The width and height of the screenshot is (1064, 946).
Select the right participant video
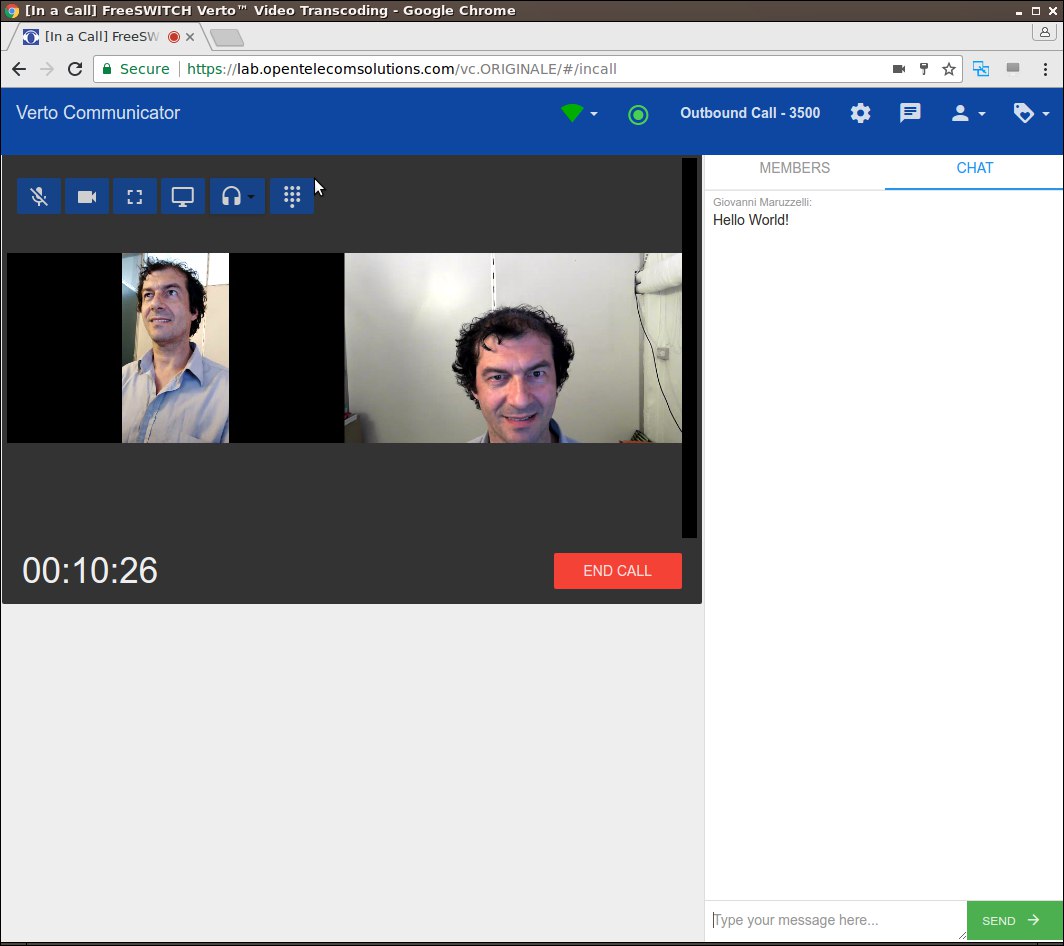pyautogui.click(x=513, y=348)
